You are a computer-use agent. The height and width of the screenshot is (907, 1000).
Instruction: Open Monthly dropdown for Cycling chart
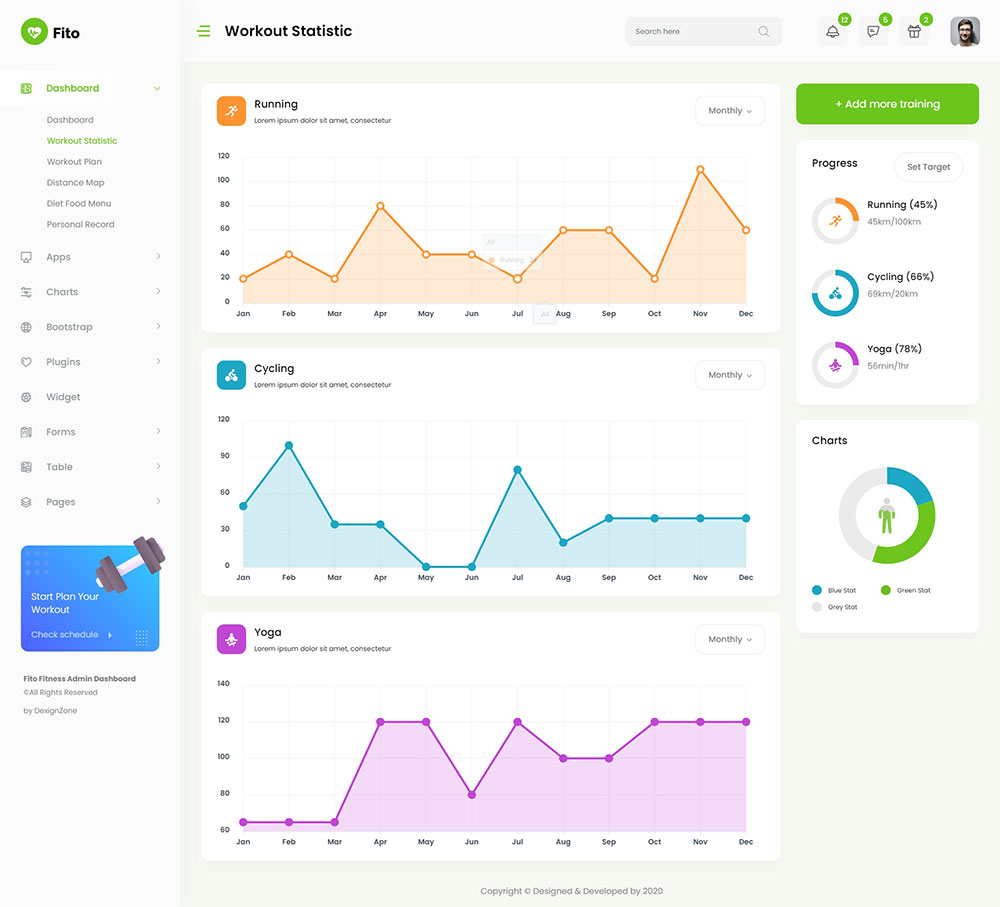pyautogui.click(x=730, y=375)
